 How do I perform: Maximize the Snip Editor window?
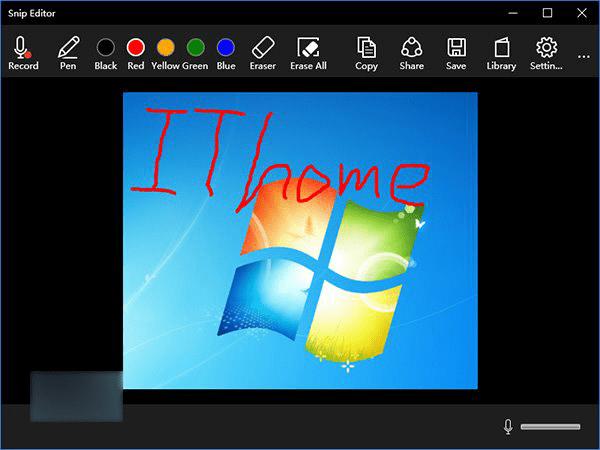pyautogui.click(x=548, y=13)
